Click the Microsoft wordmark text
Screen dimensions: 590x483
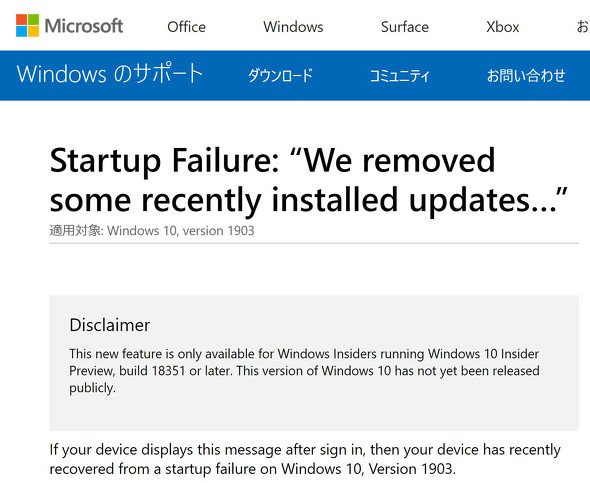click(x=84, y=26)
